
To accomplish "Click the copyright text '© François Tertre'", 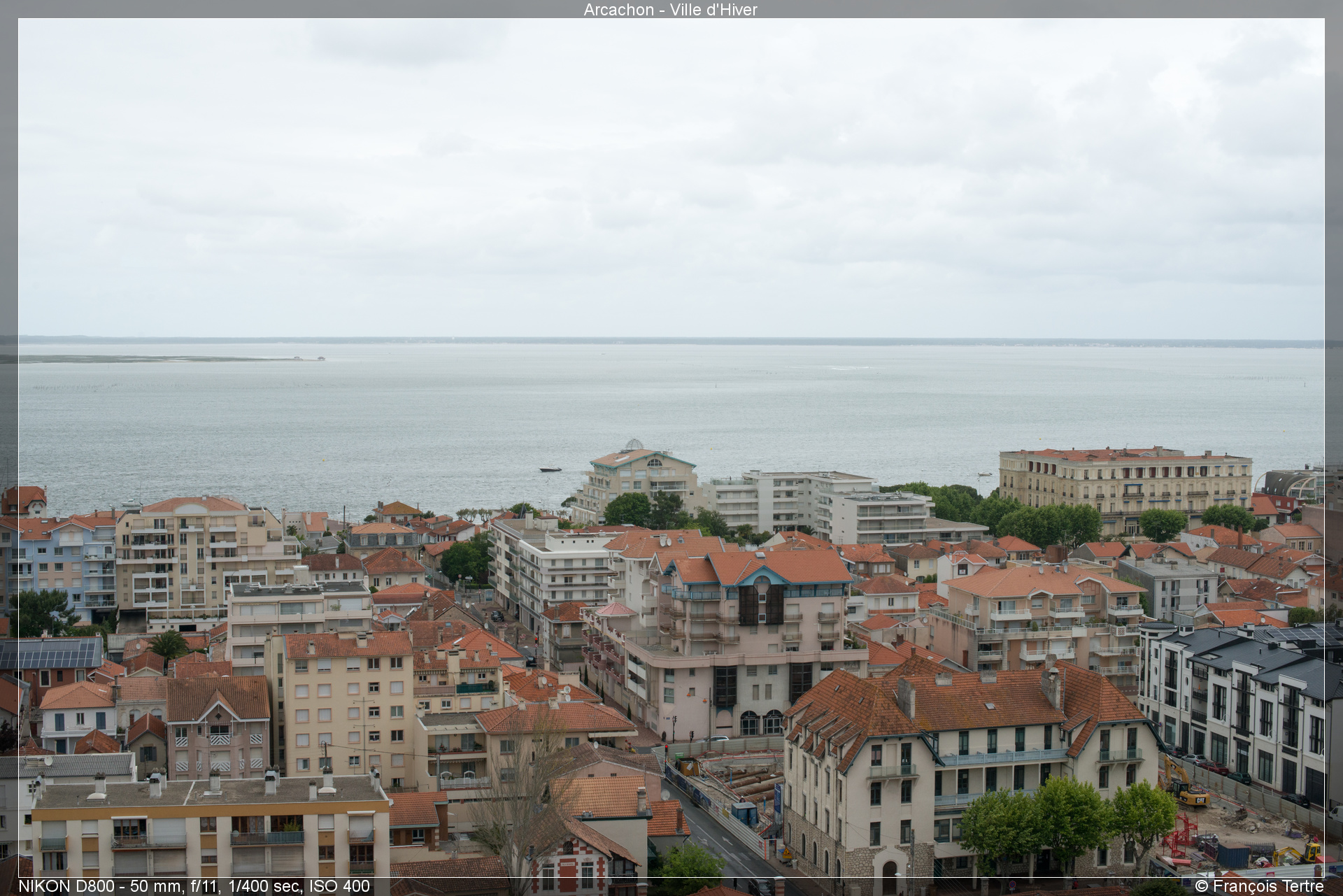I will [1259, 886].
